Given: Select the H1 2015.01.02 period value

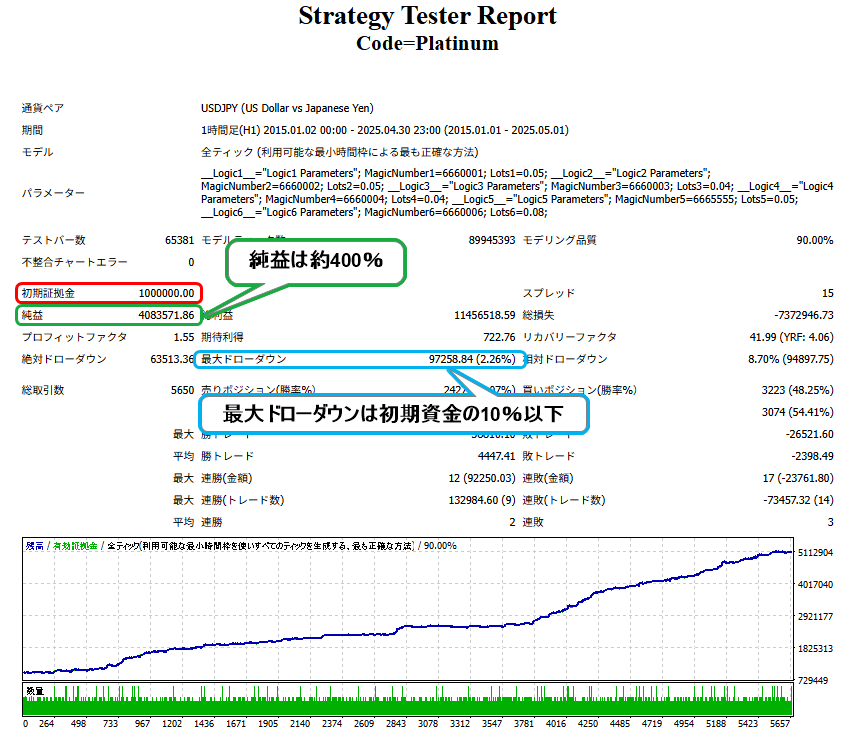Looking at the screenshot, I should (384, 131).
